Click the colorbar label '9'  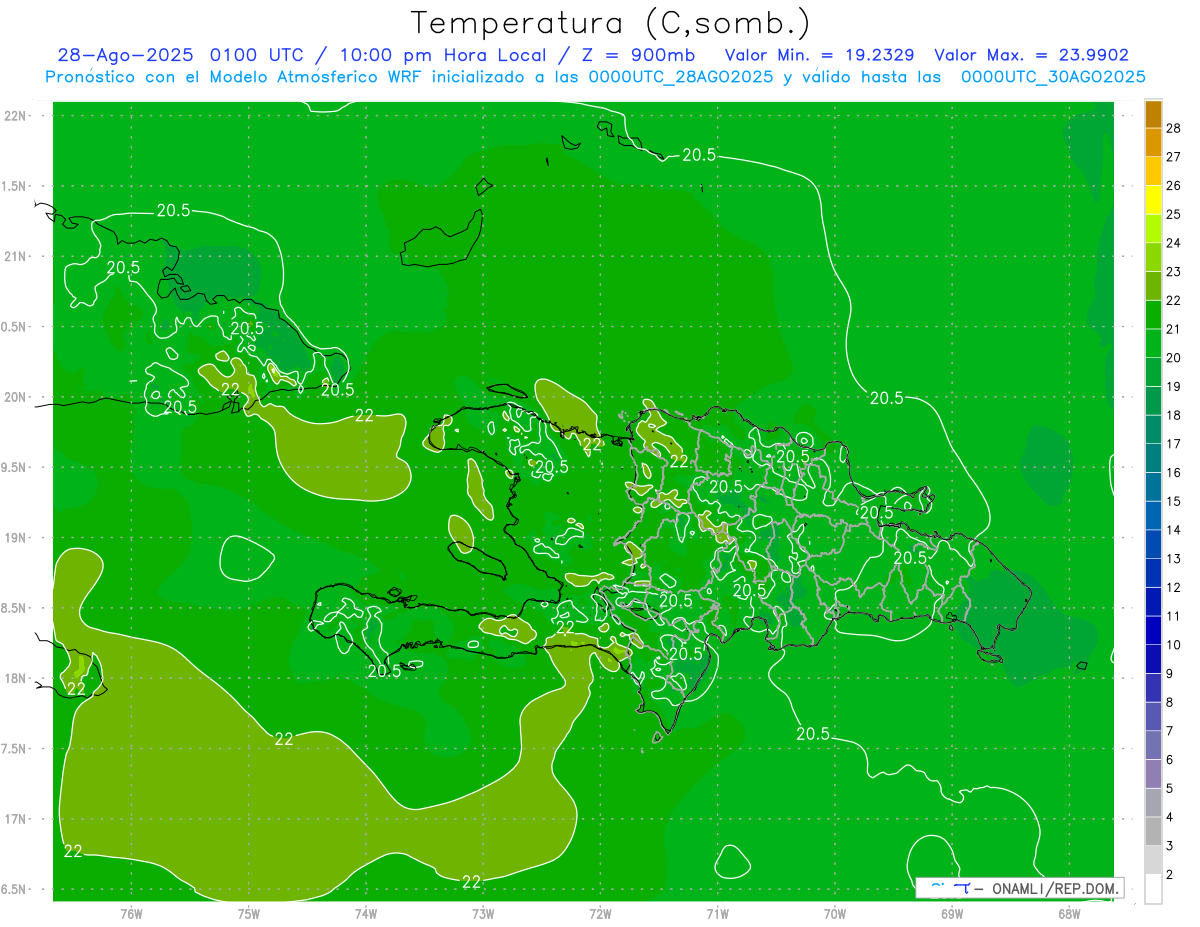coord(1170,674)
